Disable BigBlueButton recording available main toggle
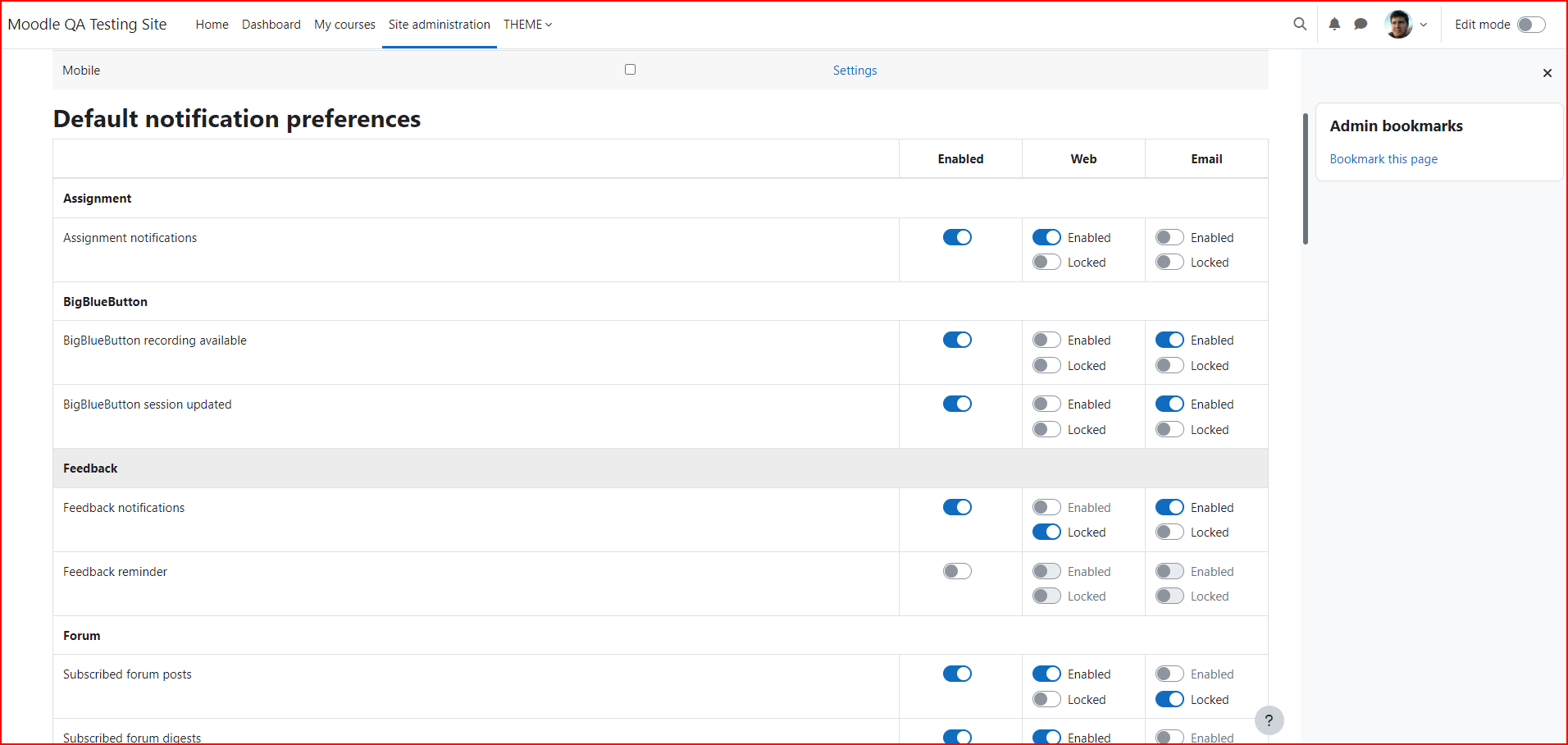1568x745 pixels. pos(957,340)
